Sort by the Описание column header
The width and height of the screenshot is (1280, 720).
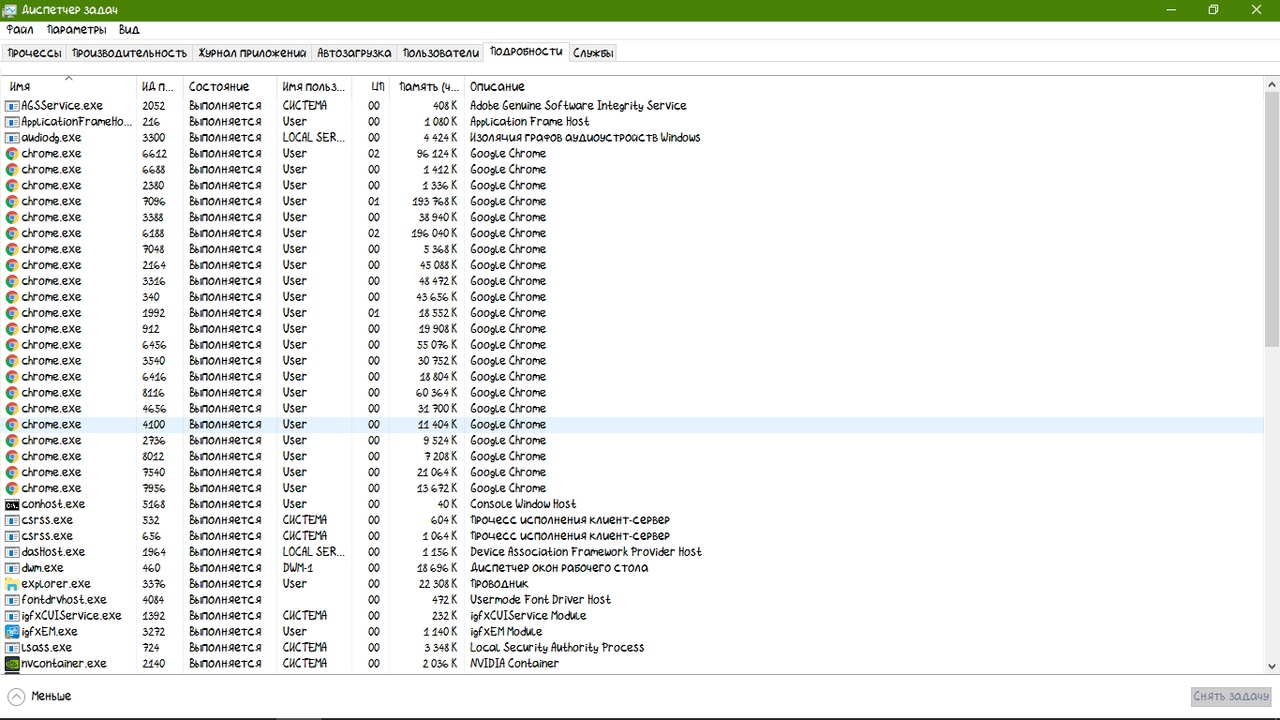pos(864,86)
